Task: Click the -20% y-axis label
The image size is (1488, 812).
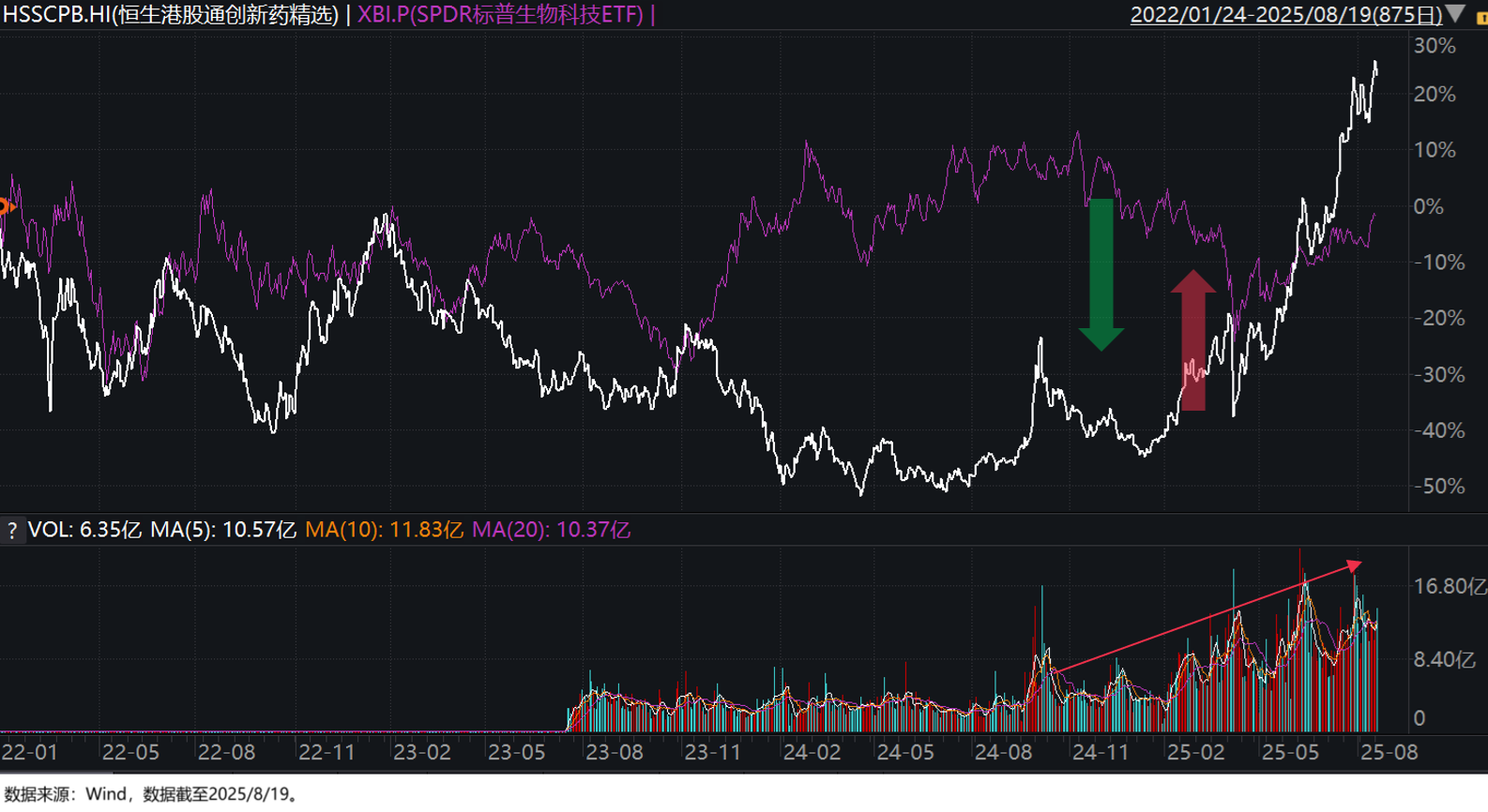Action: click(1439, 319)
